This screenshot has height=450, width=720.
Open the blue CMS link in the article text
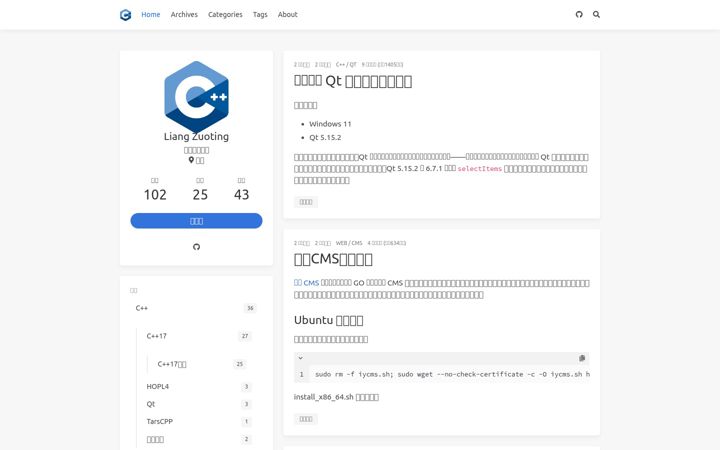tap(306, 283)
